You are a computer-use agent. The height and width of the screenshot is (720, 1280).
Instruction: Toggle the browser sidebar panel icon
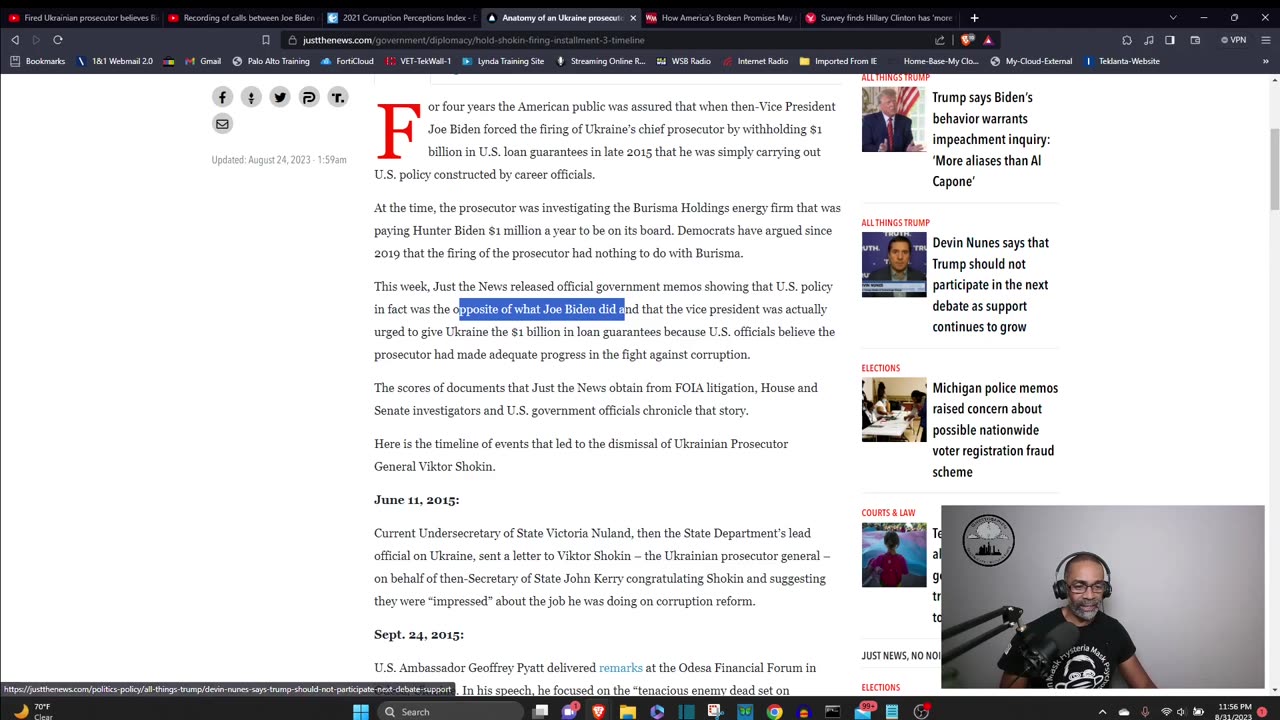pyautogui.click(x=1169, y=40)
